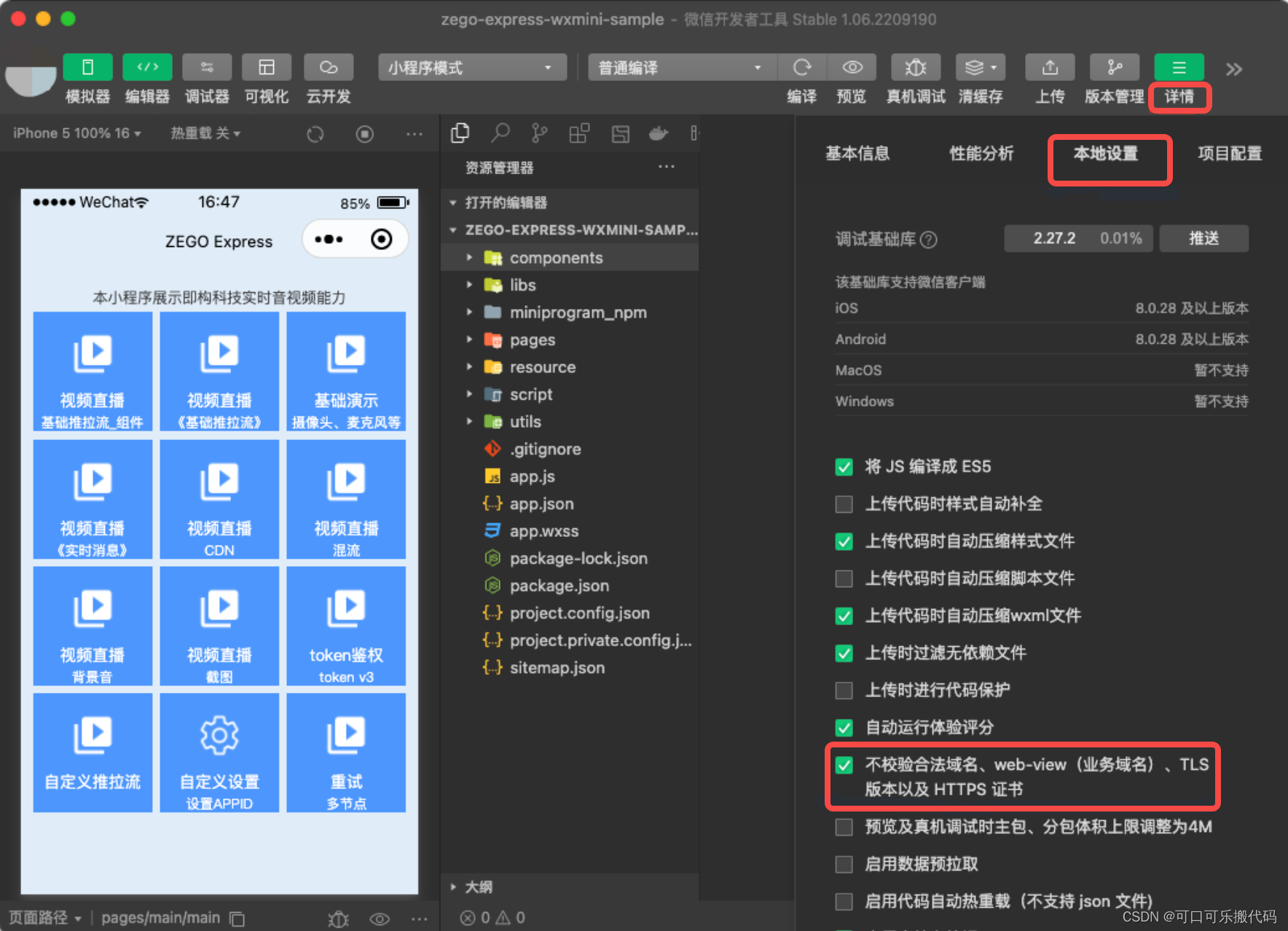Viewport: 1288px width, 931px height.
Task: Open the mini-program capsule menu dots
Action: point(329,239)
